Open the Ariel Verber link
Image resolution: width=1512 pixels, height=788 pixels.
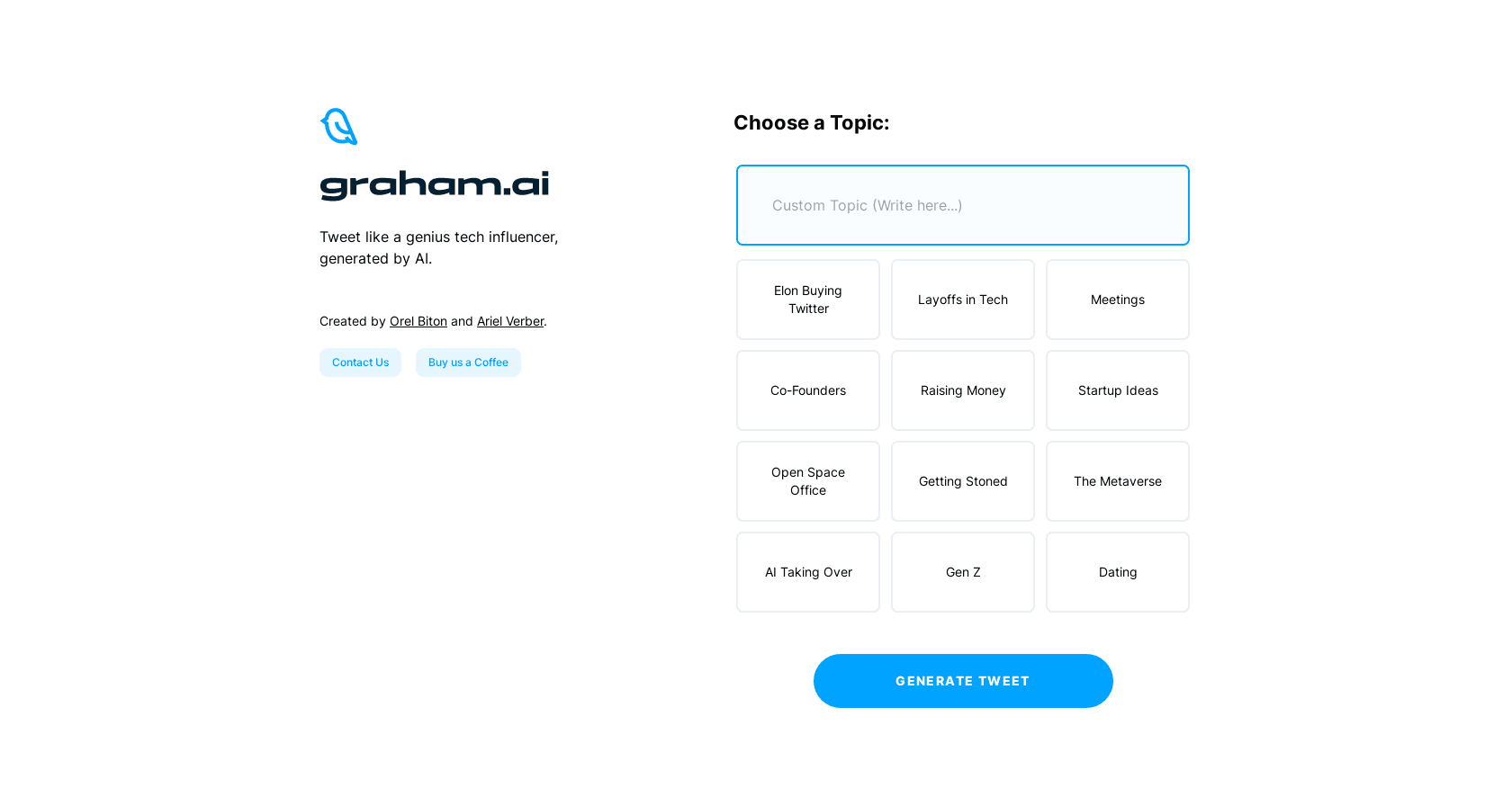point(510,321)
